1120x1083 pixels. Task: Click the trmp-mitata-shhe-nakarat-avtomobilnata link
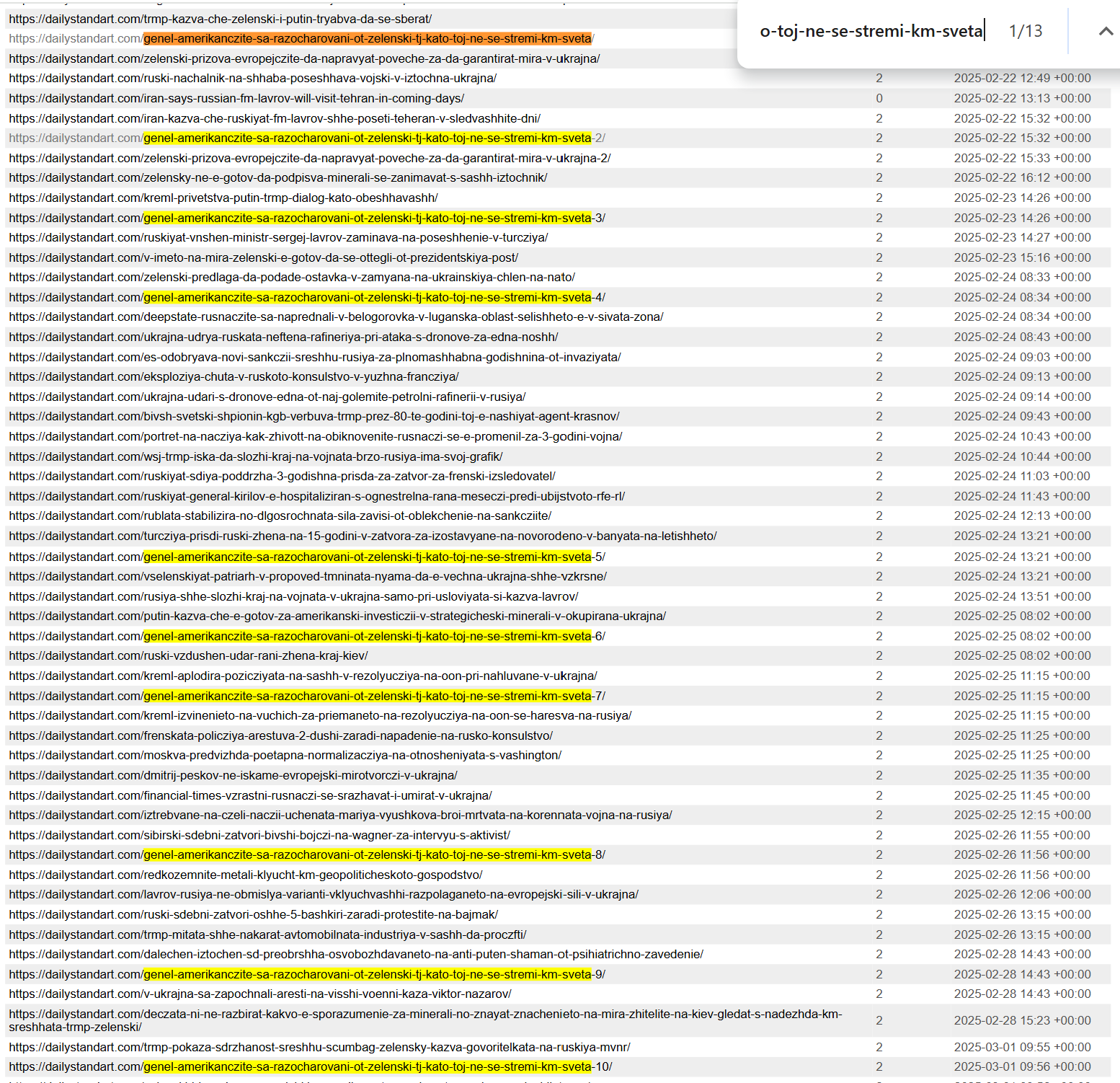(267, 934)
